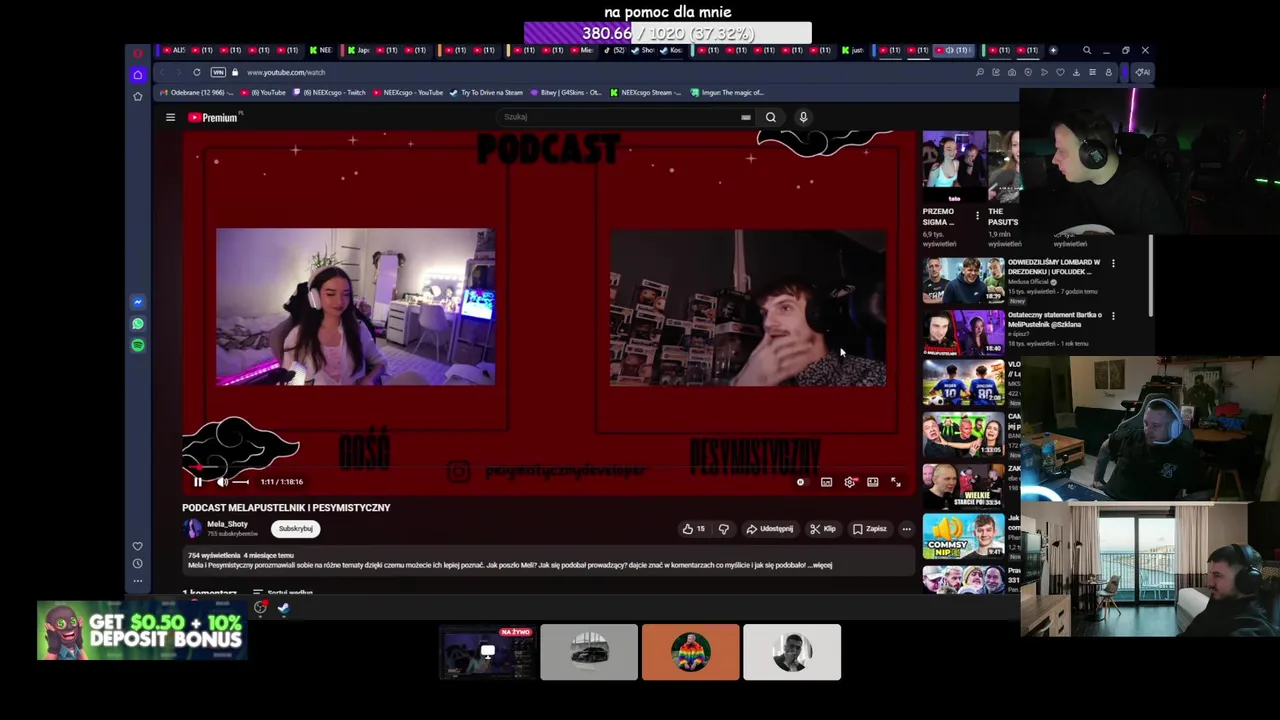Open history clock icon in Opera sidebar

click(x=138, y=563)
